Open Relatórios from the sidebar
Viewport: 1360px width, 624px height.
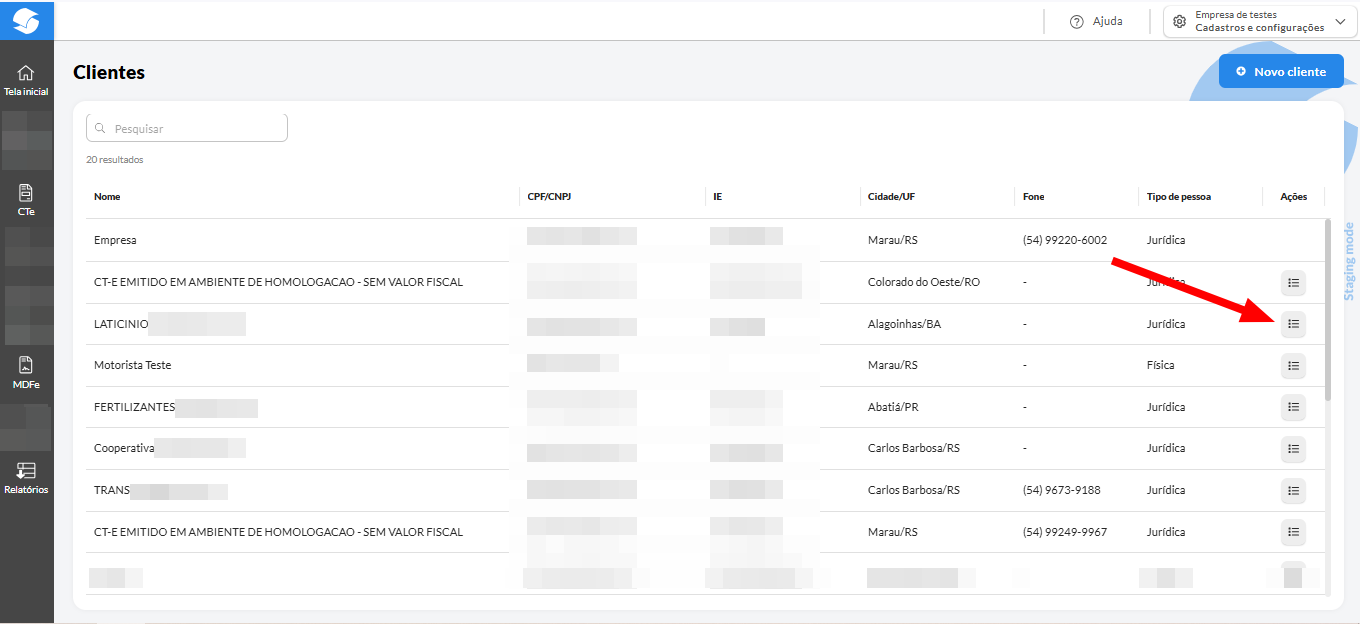click(x=26, y=478)
